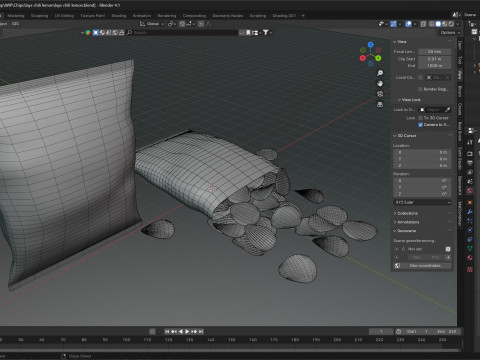Open the Global transform orientation dropdown
Viewport: 480px width, 360px height.
pyautogui.click(x=152, y=24)
